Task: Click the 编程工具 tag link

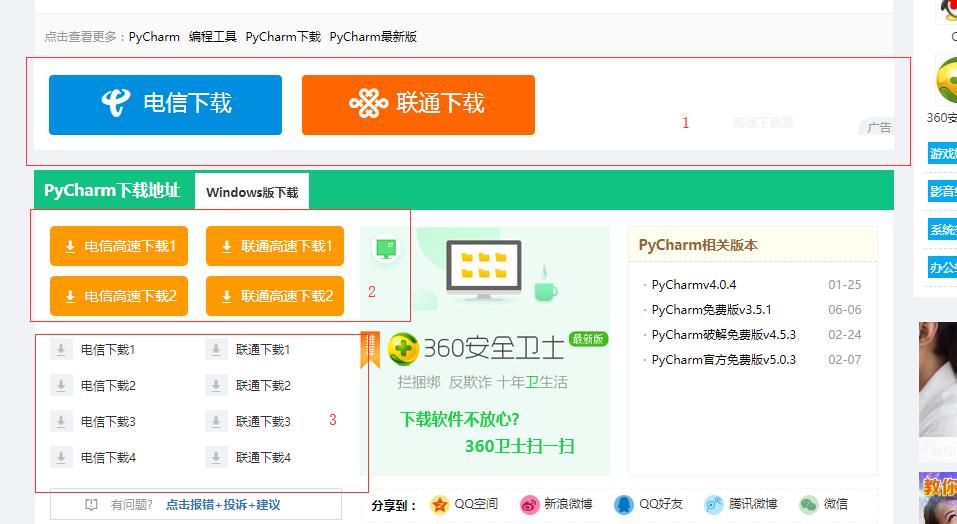Action: [x=212, y=37]
